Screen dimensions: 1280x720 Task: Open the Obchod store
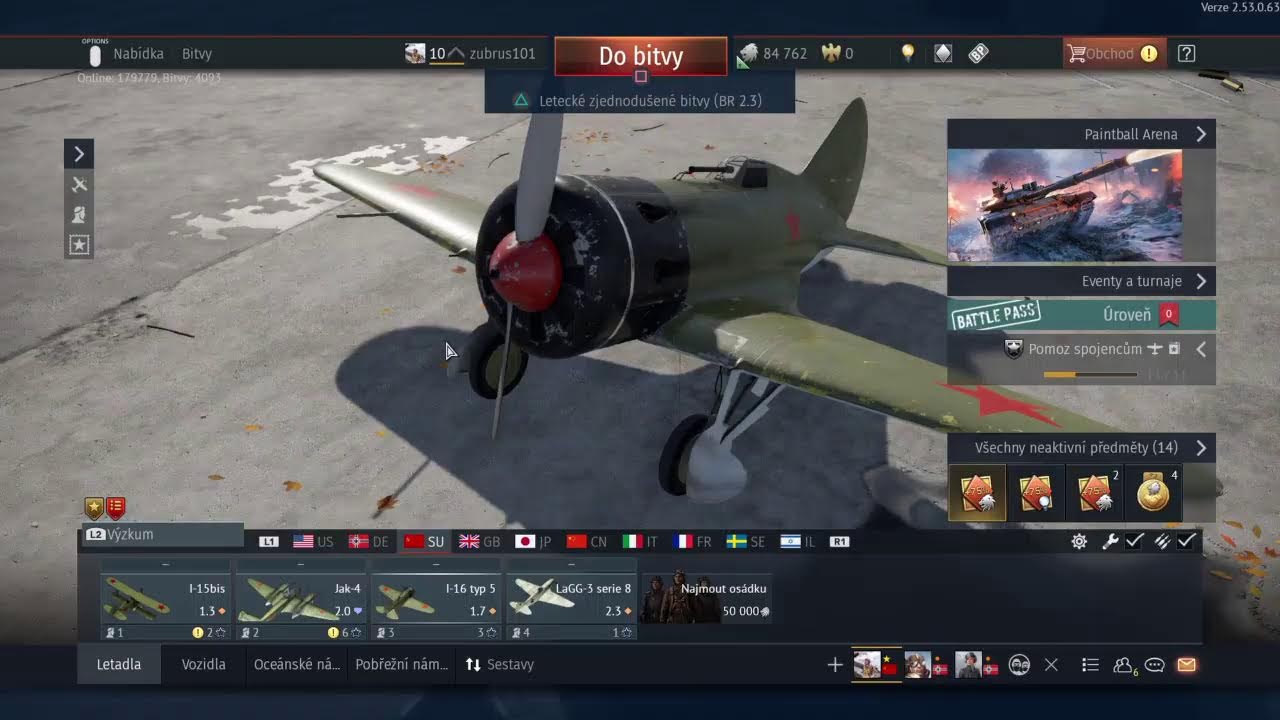click(1114, 54)
